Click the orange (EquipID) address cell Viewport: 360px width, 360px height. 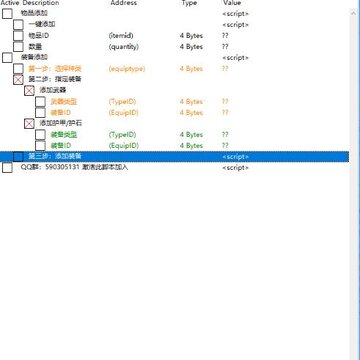[x=123, y=113]
